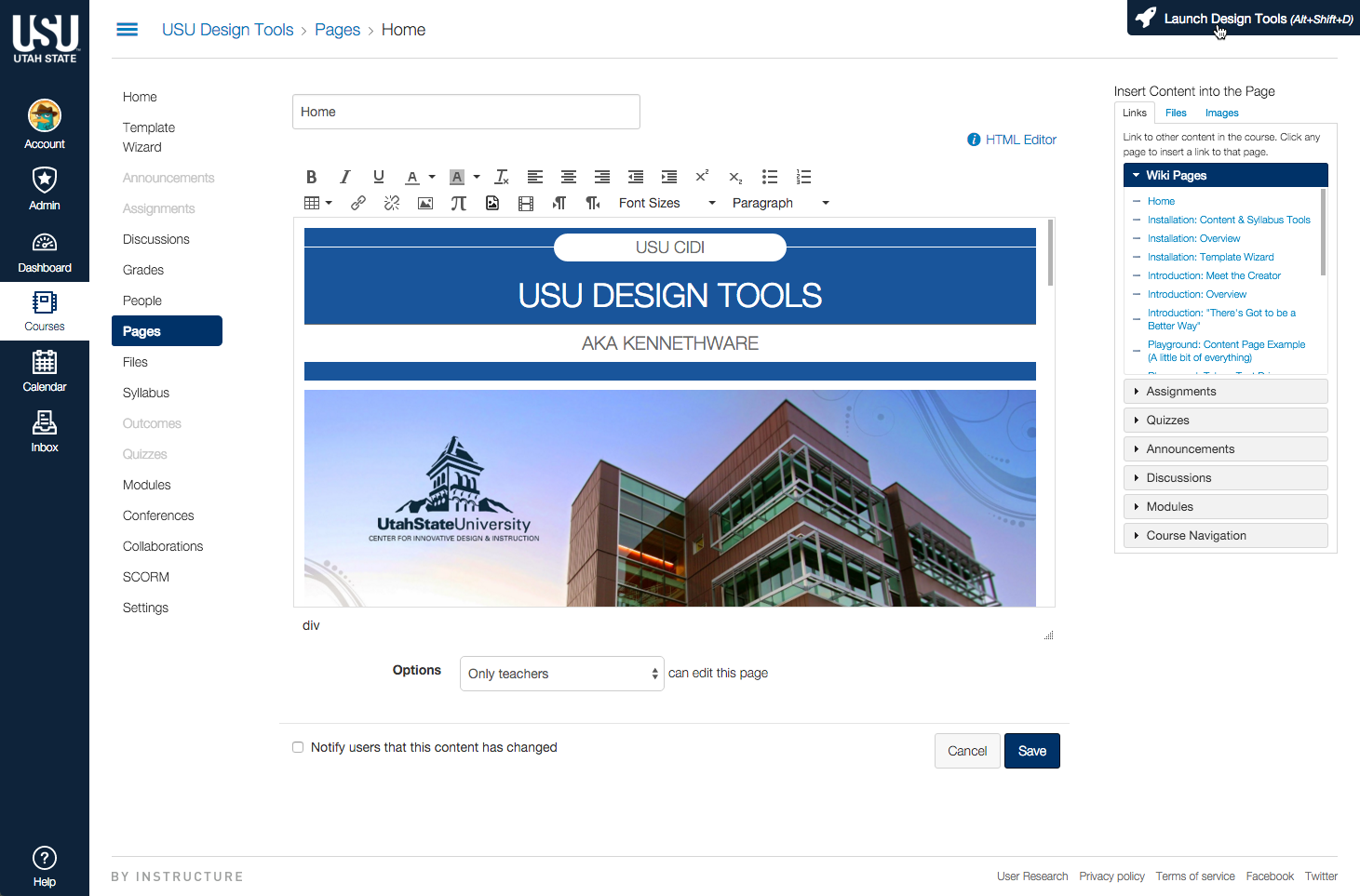
Task: Insert a bulleted list
Action: coord(770,177)
